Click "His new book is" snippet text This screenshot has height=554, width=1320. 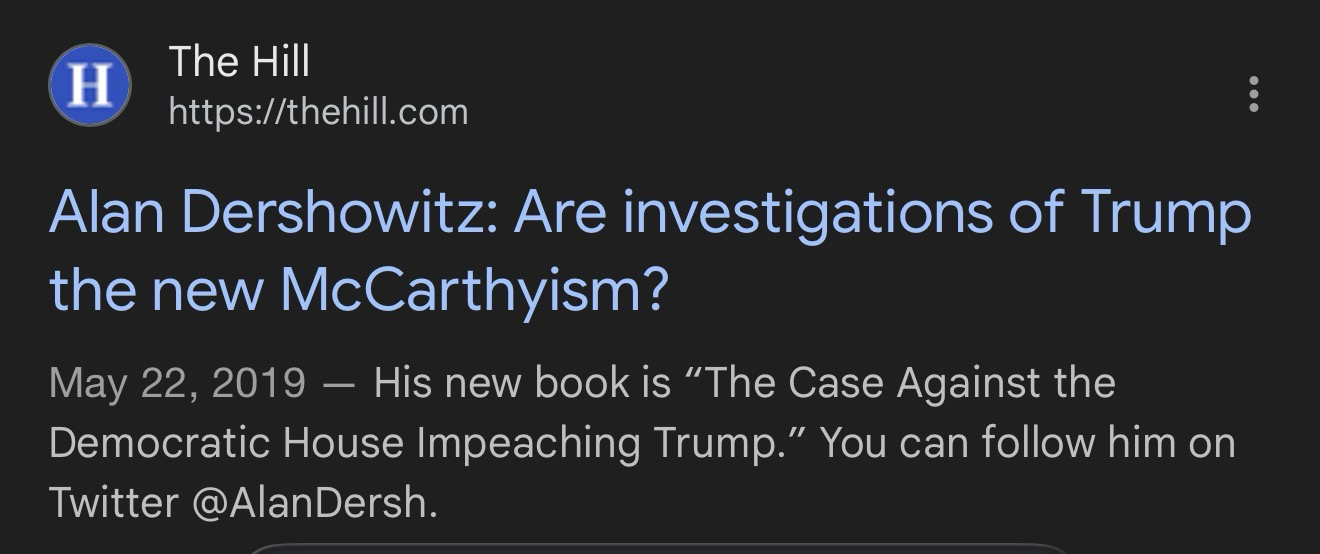522,383
